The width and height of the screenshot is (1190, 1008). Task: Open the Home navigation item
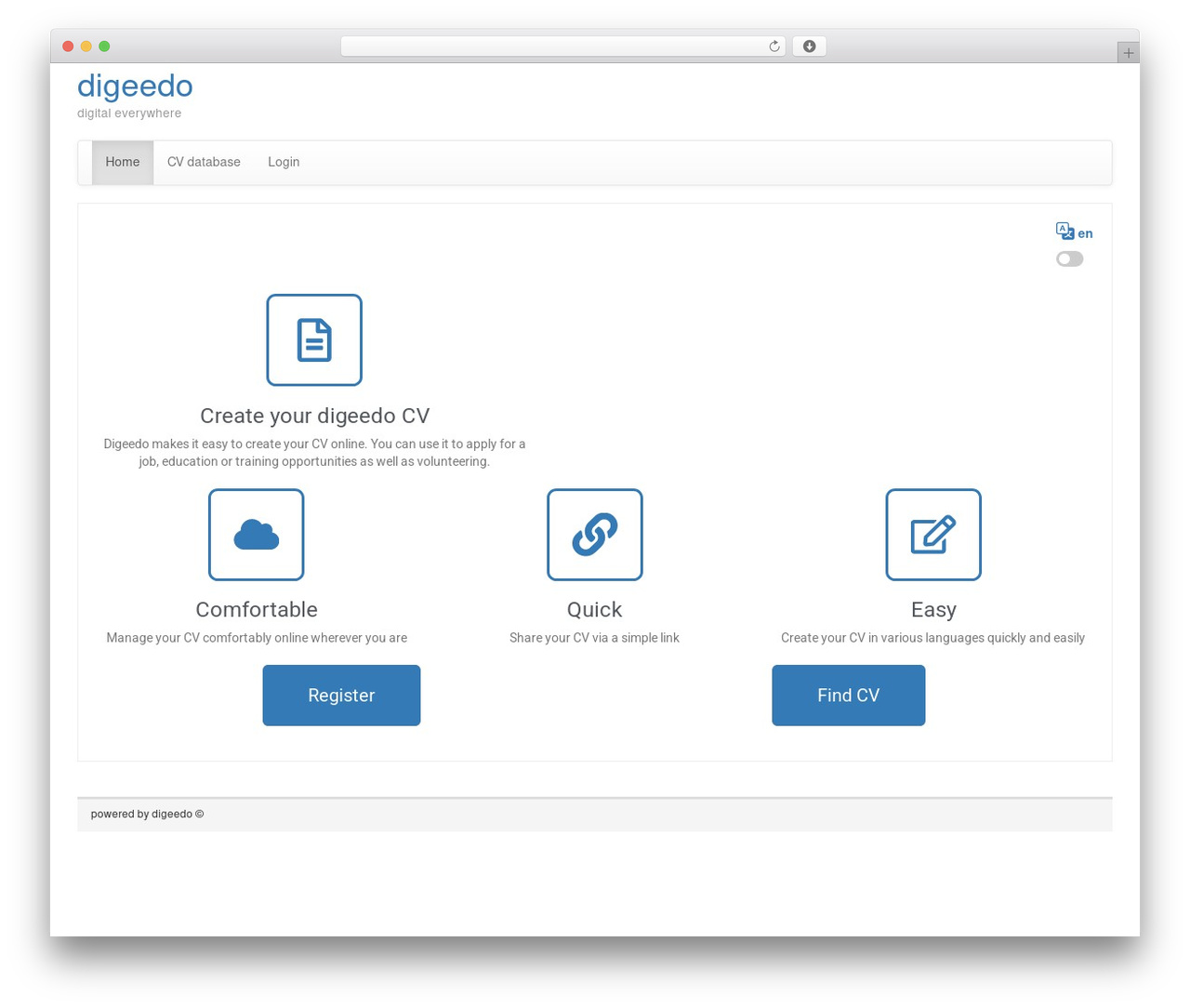pyautogui.click(x=123, y=162)
